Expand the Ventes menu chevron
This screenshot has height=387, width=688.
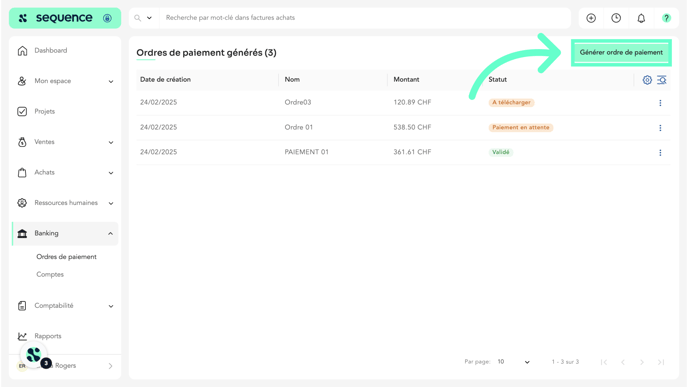111,142
